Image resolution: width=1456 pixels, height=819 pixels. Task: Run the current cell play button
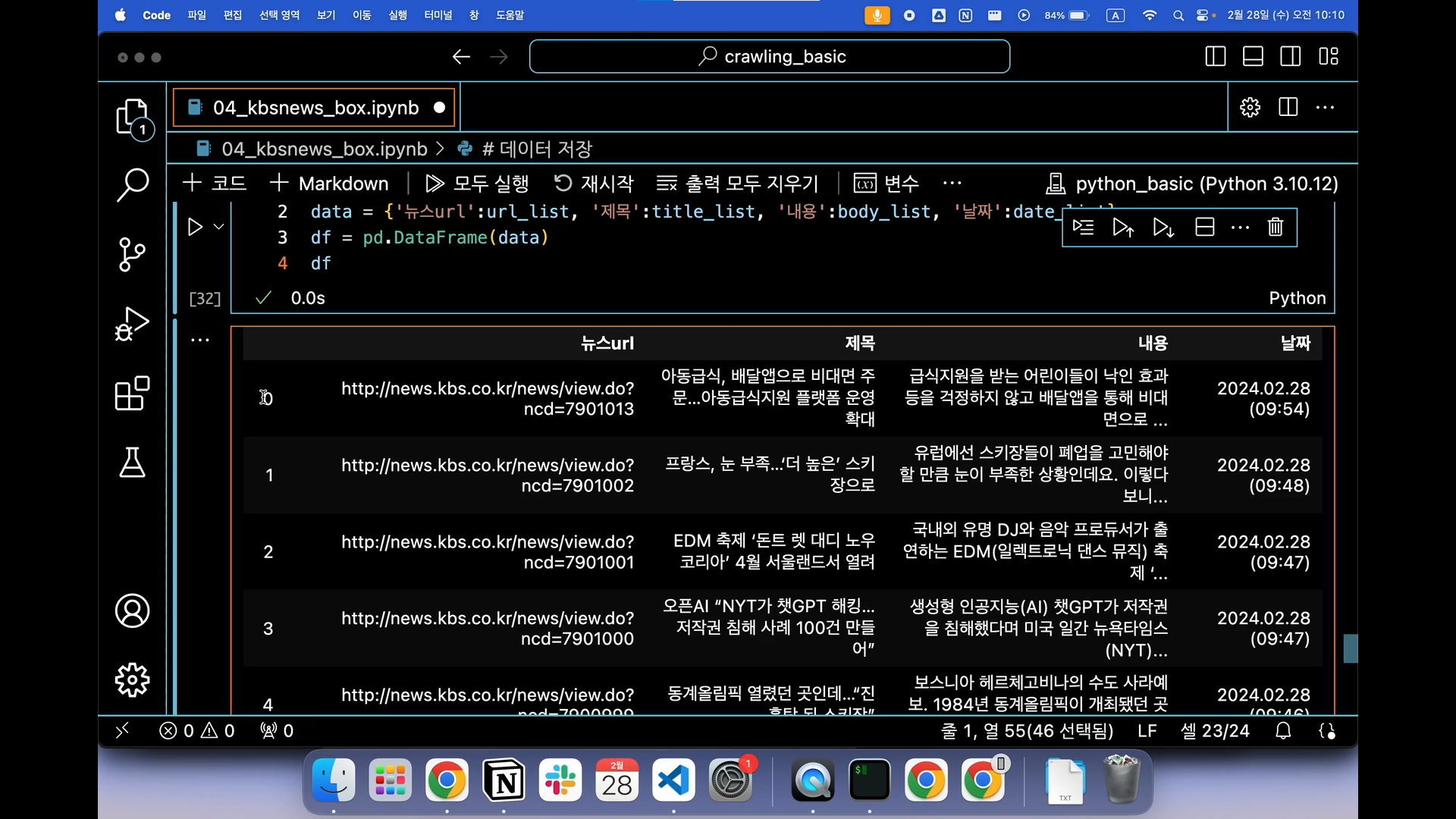click(x=195, y=227)
